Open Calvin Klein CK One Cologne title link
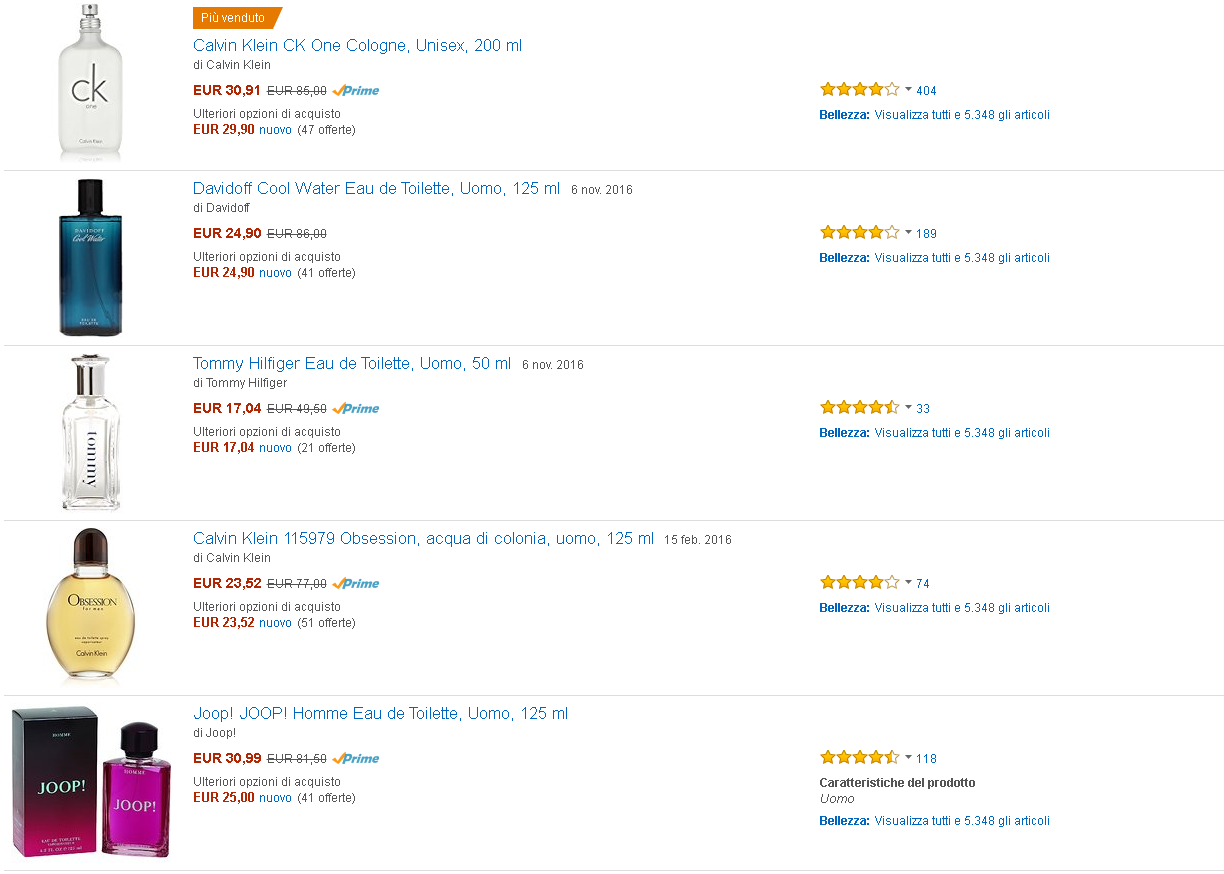 pos(357,45)
